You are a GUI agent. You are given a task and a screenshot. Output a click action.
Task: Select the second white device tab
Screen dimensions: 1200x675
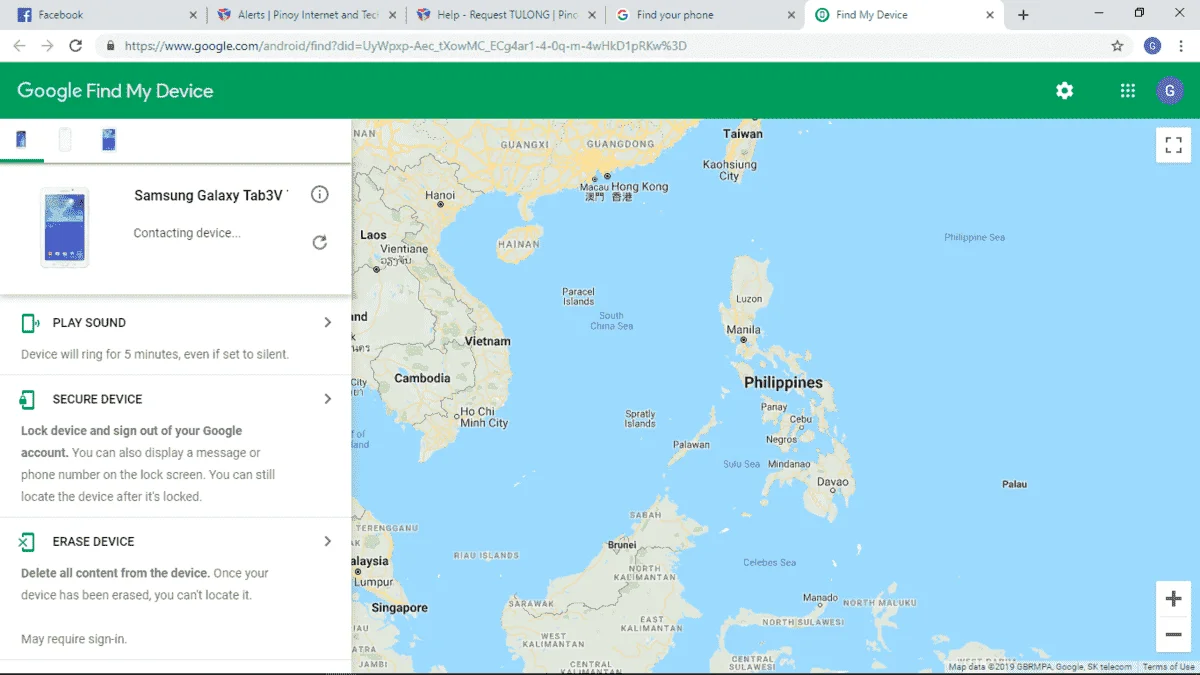pos(65,139)
